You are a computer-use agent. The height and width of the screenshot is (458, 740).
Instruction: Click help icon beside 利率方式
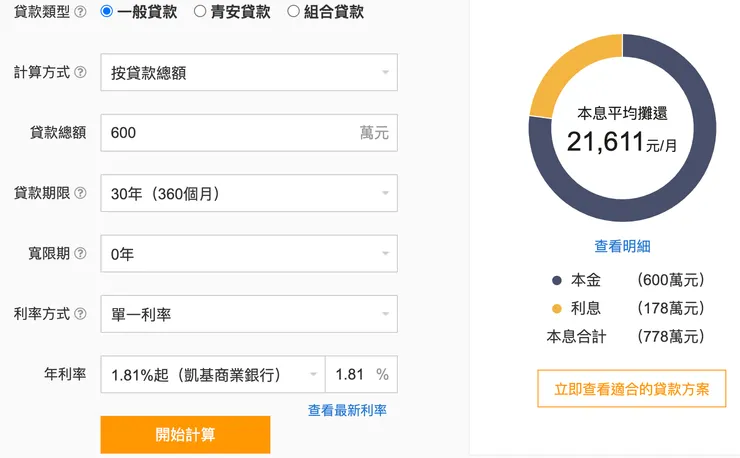[80, 314]
